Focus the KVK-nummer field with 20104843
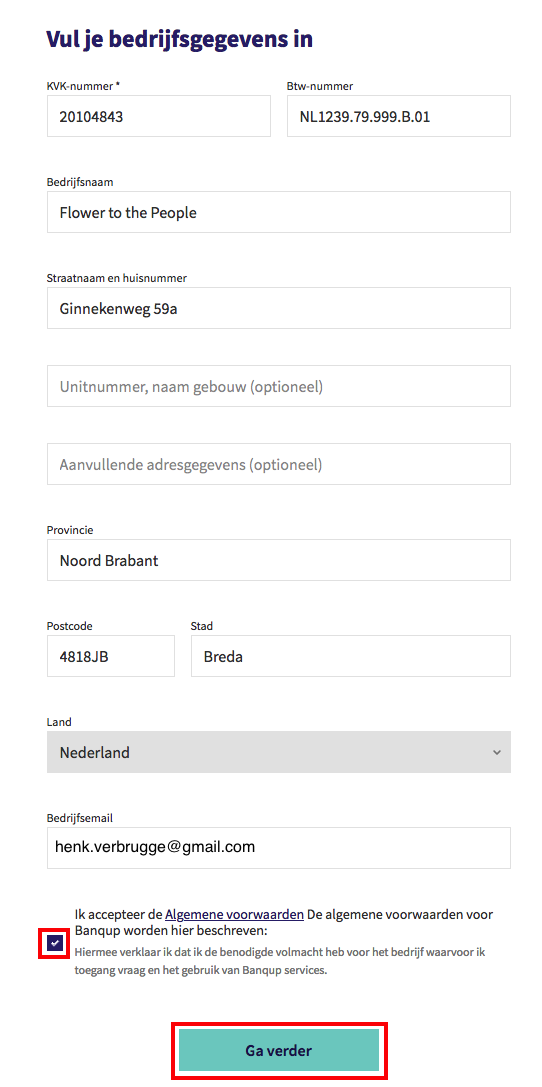542x1087 pixels. (159, 116)
